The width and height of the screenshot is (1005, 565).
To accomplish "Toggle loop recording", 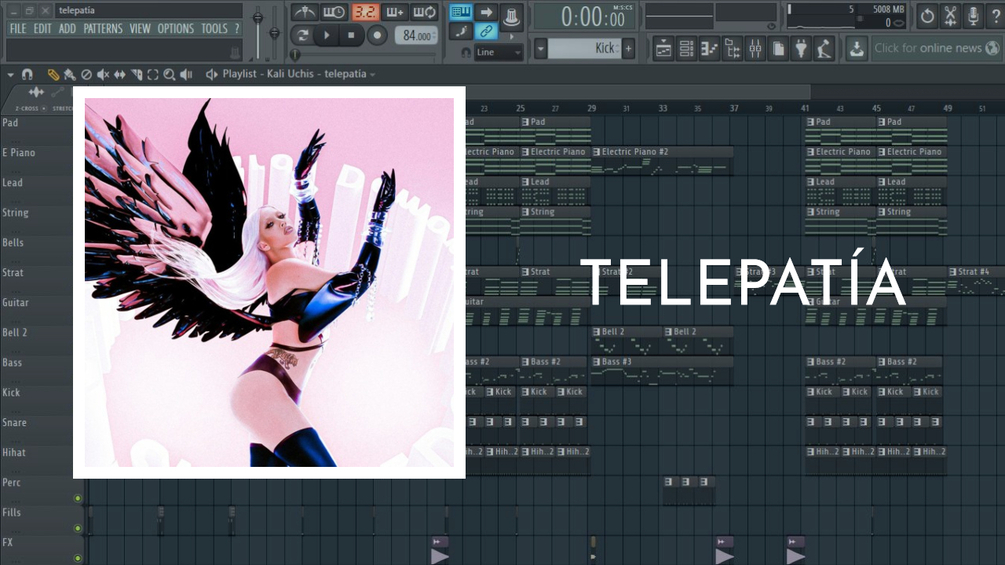I will click(424, 12).
